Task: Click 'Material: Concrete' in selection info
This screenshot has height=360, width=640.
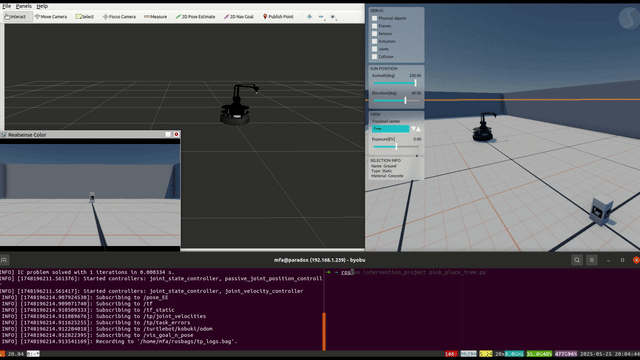Action: point(387,176)
